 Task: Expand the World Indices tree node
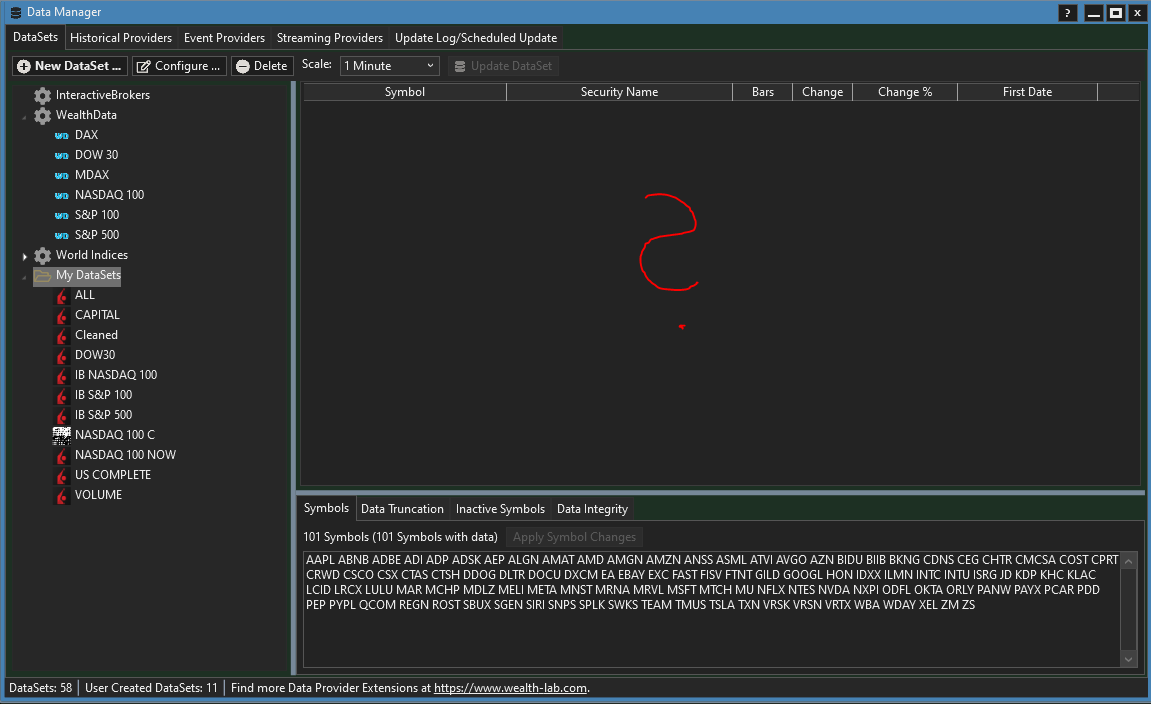coord(24,256)
